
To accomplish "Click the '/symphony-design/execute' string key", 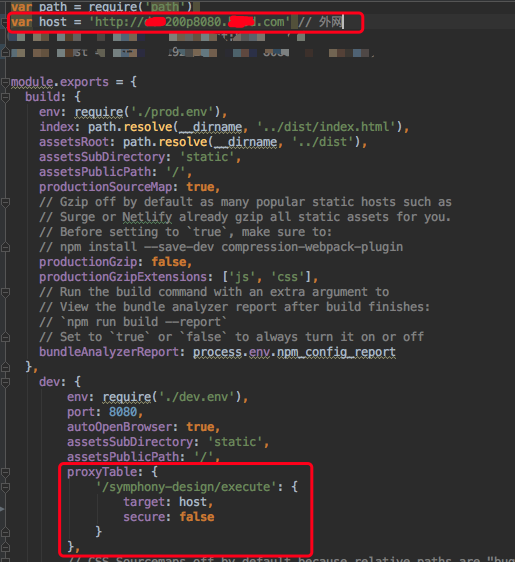I will point(186,487).
